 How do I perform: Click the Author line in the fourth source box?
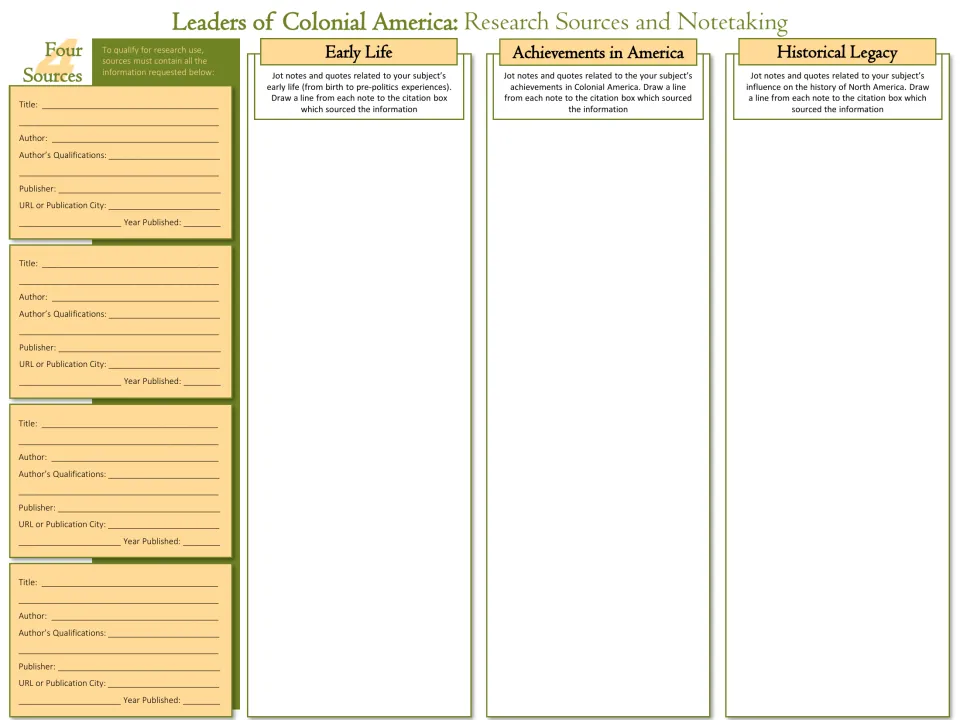tap(135, 617)
